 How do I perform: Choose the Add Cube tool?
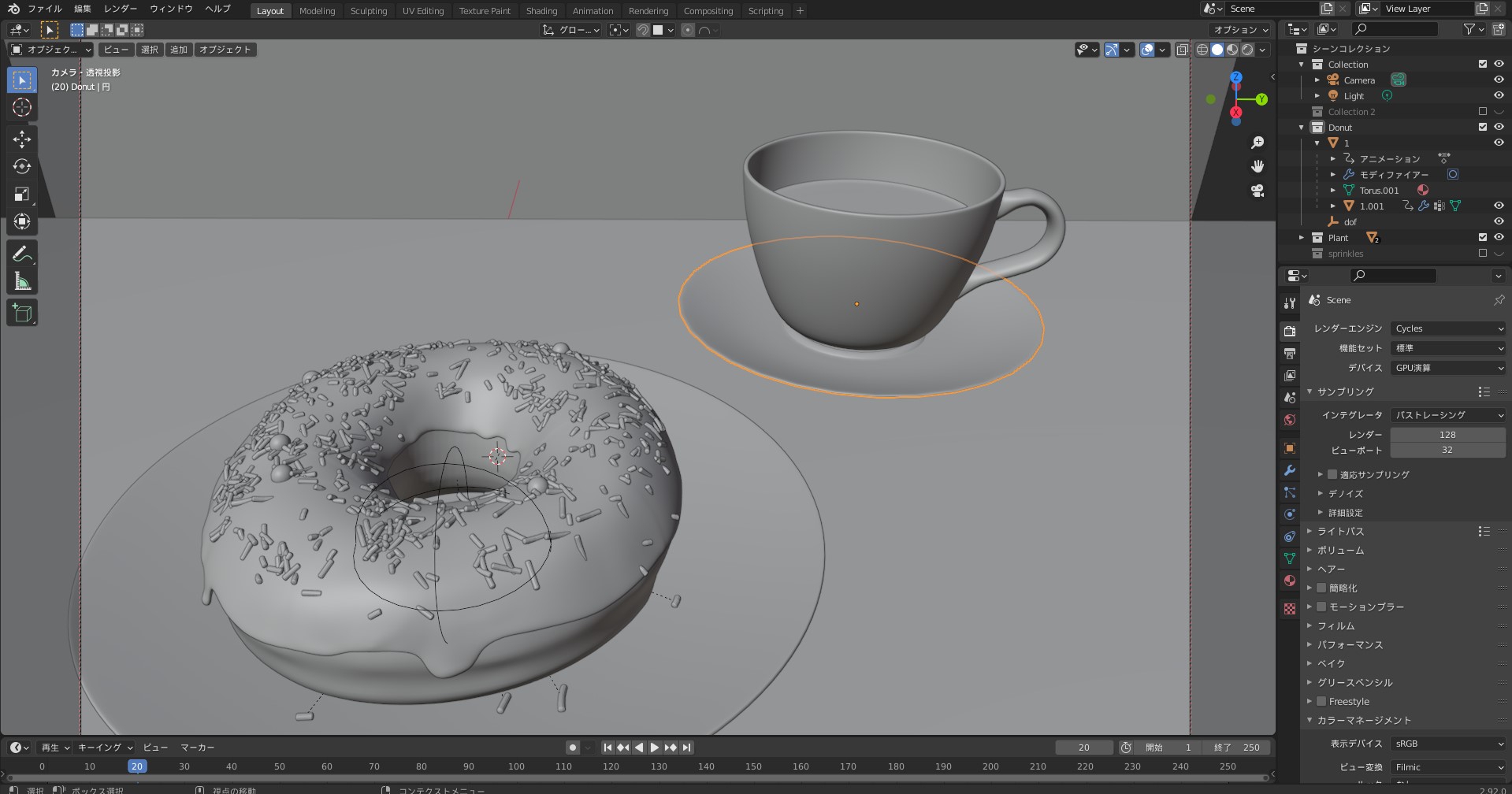(22, 313)
